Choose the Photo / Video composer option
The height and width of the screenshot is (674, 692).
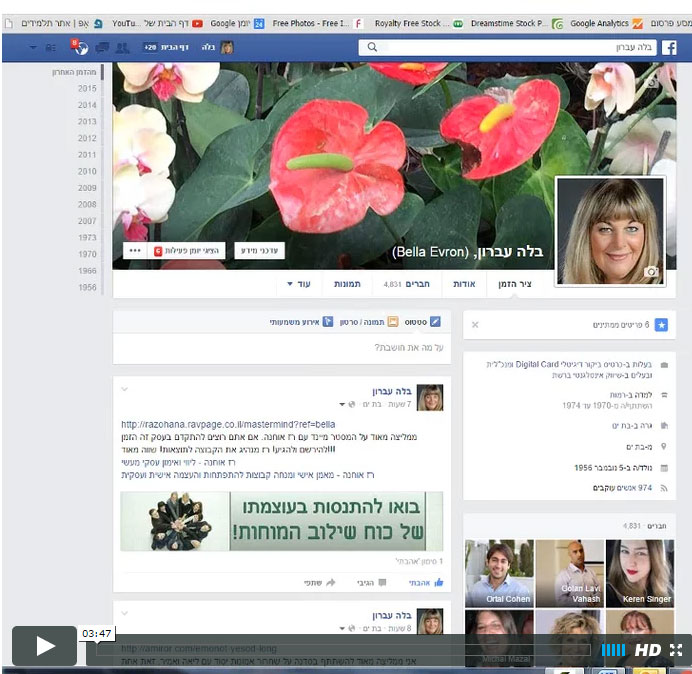tap(369, 322)
